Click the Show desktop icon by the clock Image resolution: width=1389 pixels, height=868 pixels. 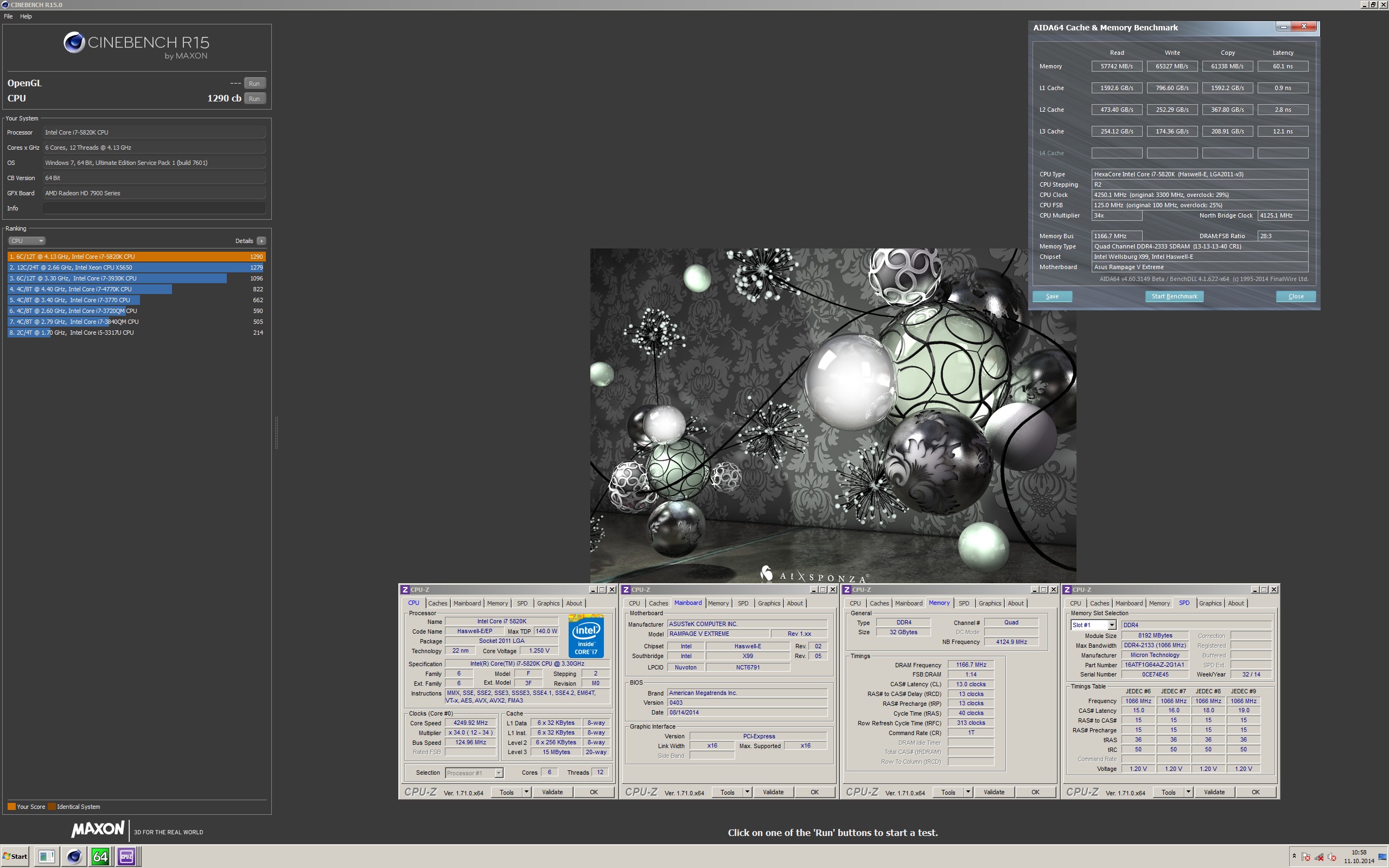tap(1382, 857)
